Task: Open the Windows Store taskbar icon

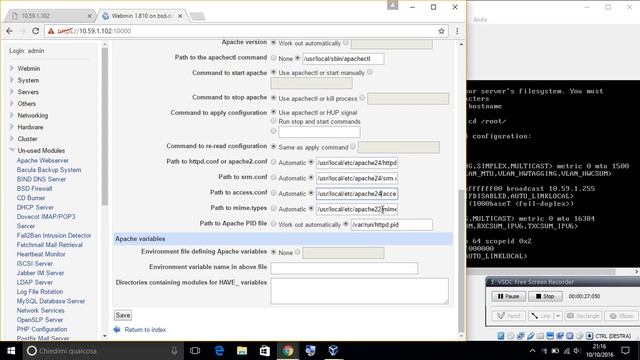Action: click(265, 351)
